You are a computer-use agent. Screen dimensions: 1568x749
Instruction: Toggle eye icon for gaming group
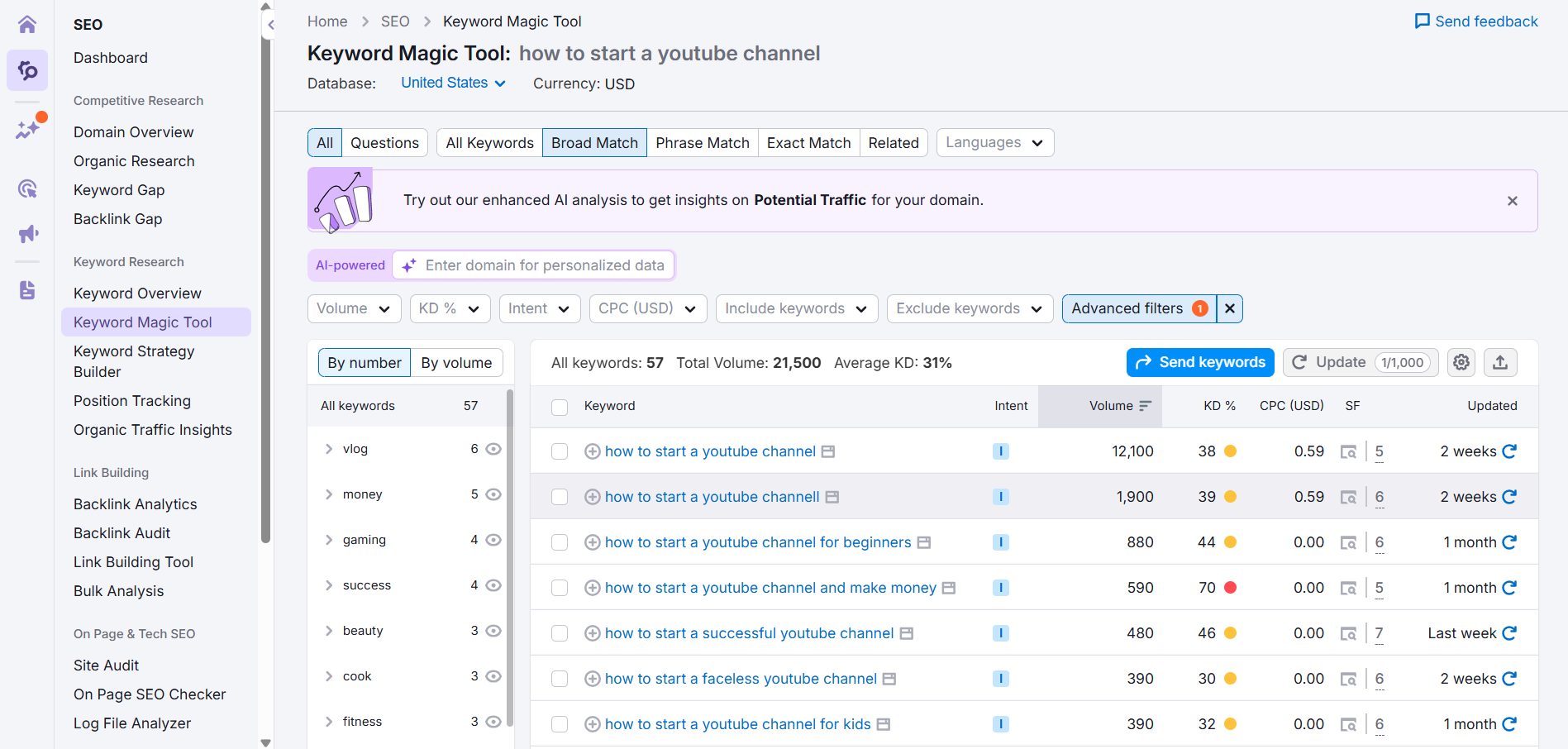tap(493, 540)
